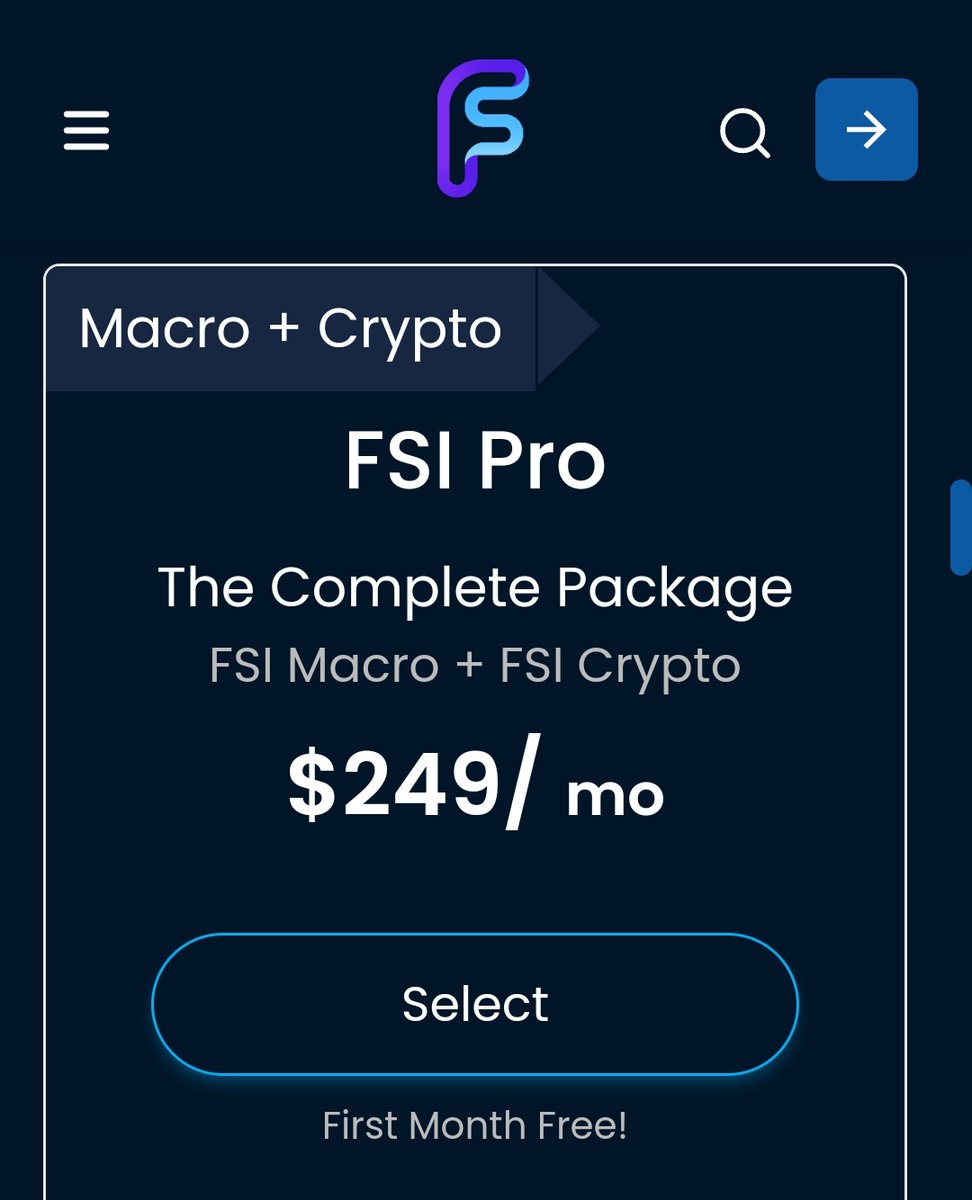Click the Macro + Crypto plan tag

(x=290, y=328)
